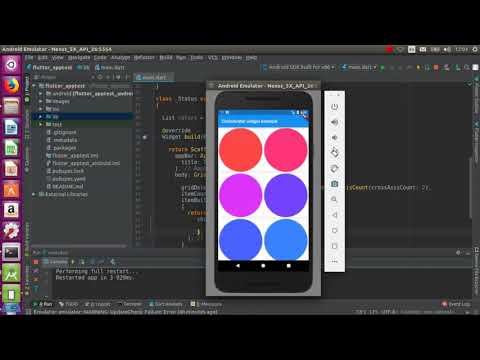This screenshot has height=360, width=480.
Task: Open the main.dart run configuration dropdown
Action: click(x=359, y=67)
